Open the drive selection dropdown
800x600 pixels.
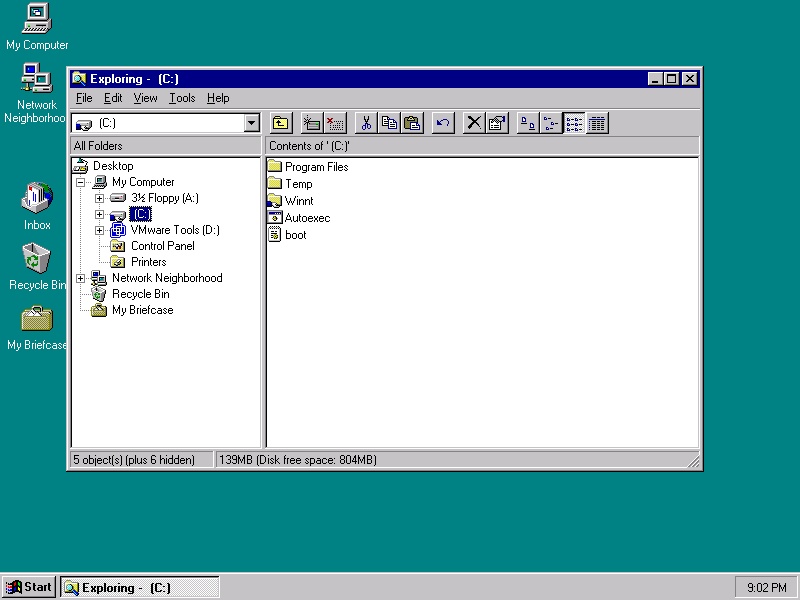251,123
